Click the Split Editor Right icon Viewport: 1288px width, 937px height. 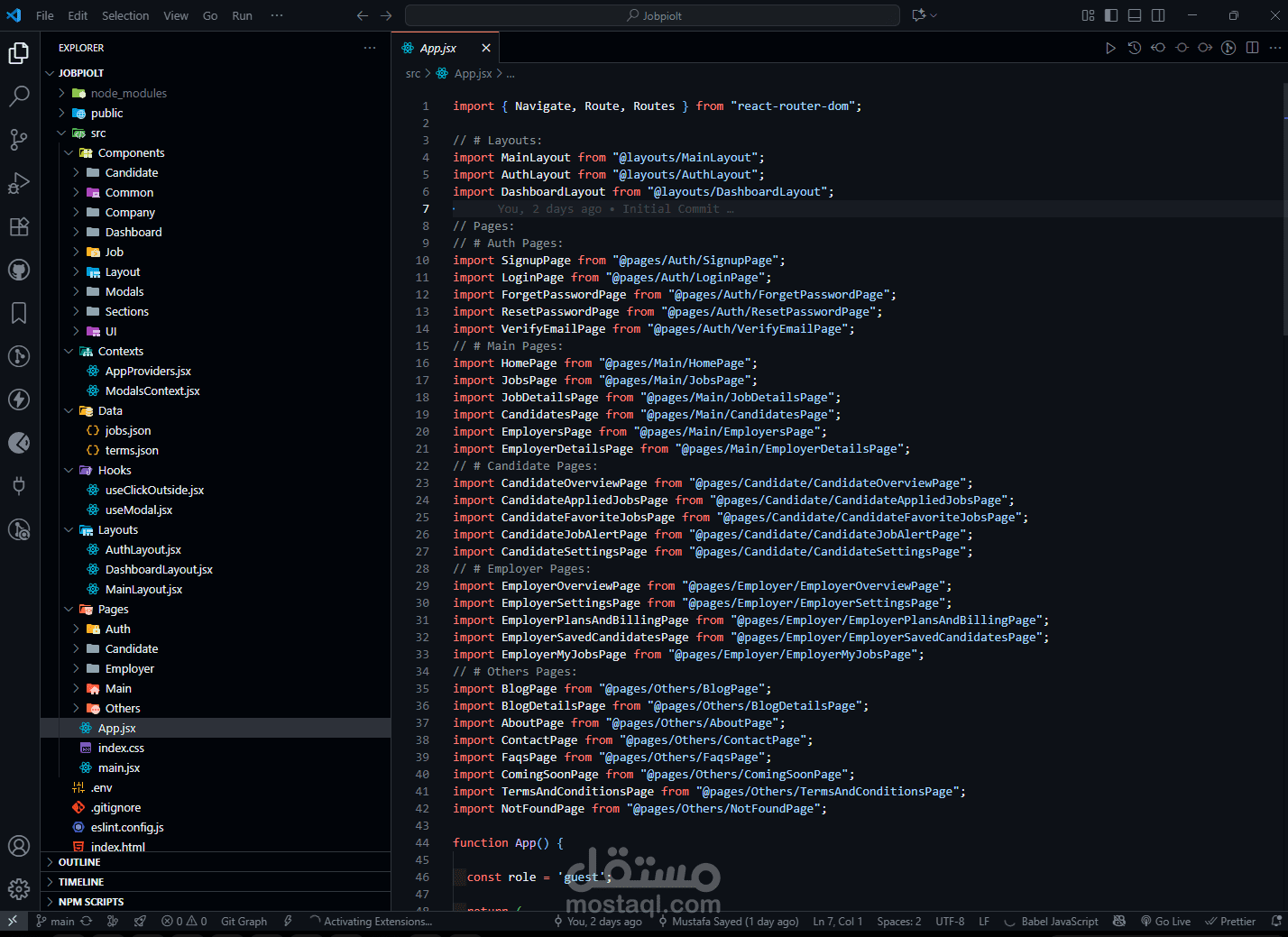coord(1252,48)
